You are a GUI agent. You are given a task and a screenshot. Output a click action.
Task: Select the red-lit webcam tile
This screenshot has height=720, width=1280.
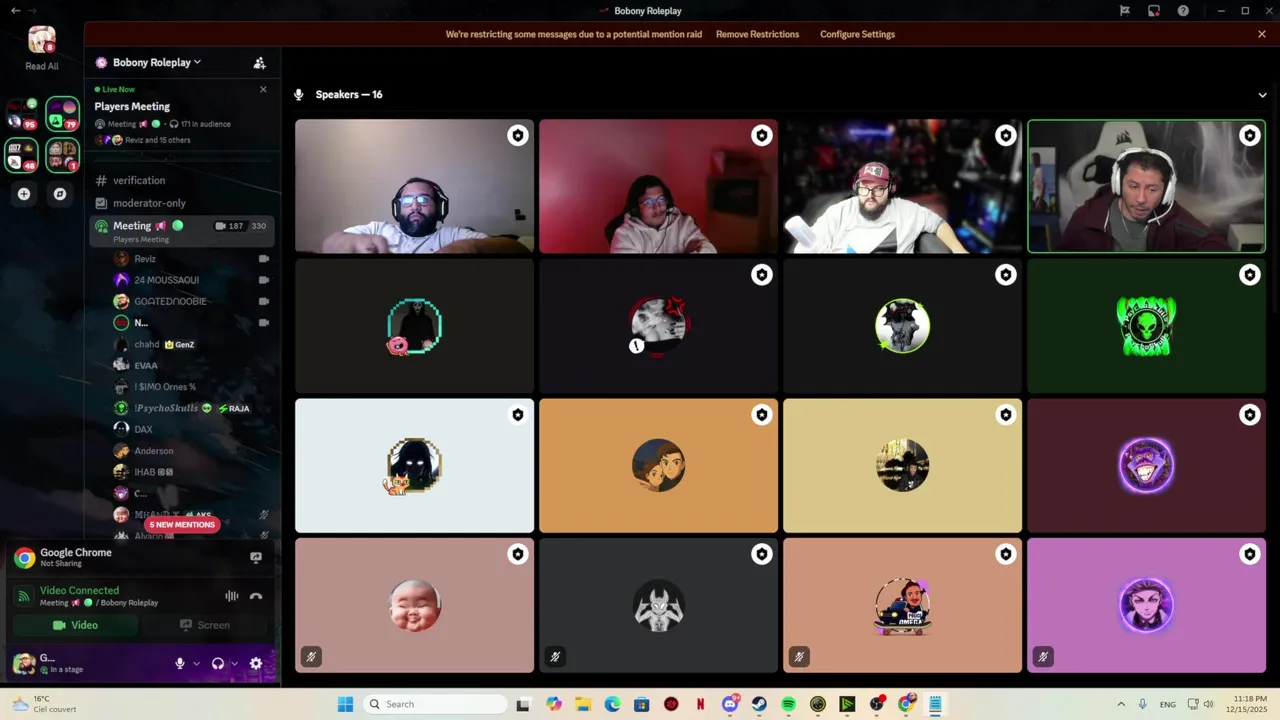pos(658,187)
